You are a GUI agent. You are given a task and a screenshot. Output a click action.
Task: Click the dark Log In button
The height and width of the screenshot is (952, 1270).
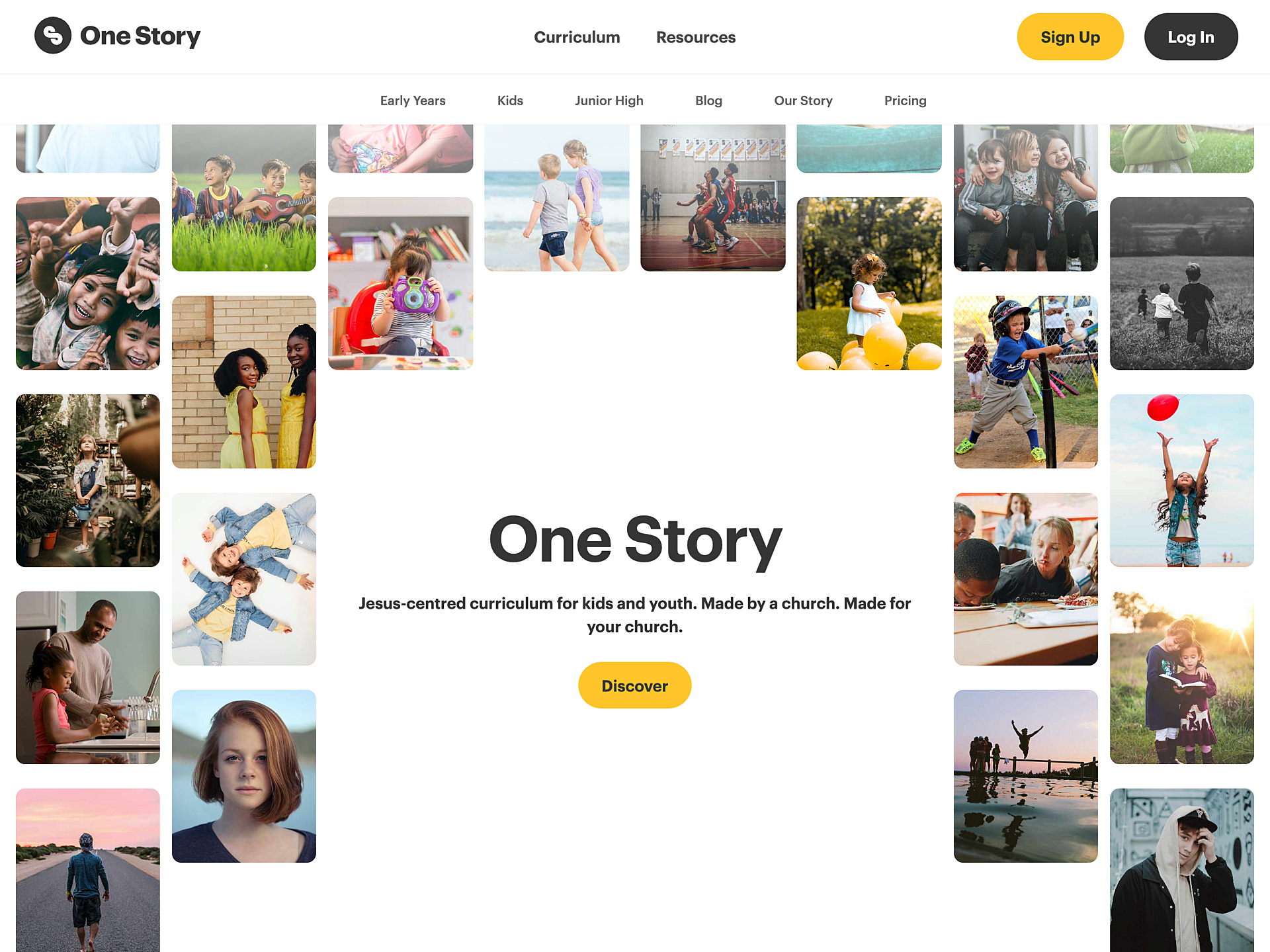[1191, 37]
